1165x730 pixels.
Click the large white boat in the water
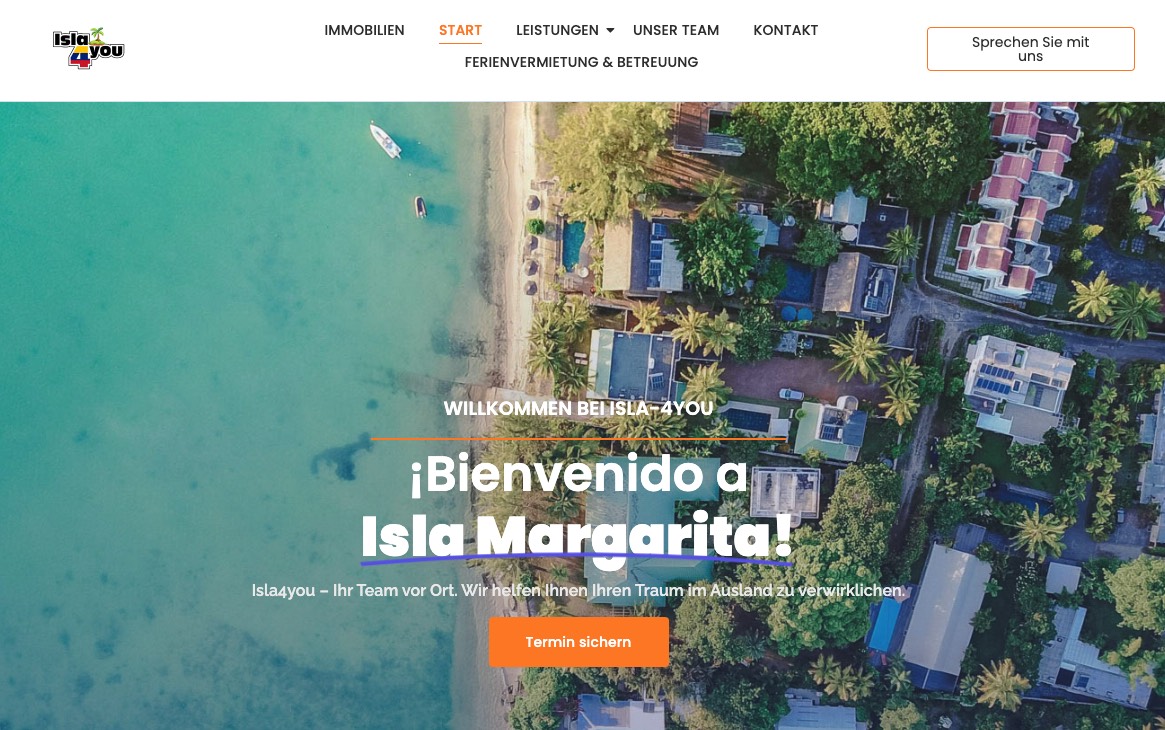pyautogui.click(x=385, y=140)
